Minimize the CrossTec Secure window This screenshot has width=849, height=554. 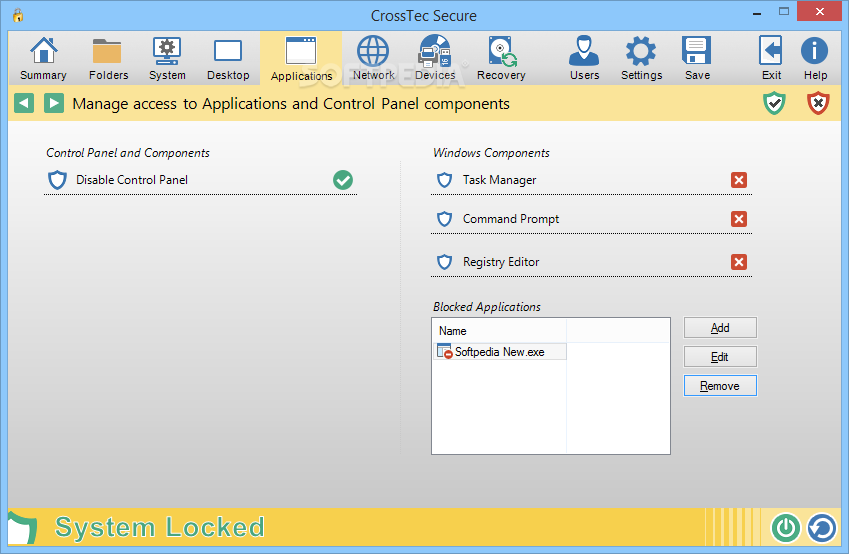[757, 13]
